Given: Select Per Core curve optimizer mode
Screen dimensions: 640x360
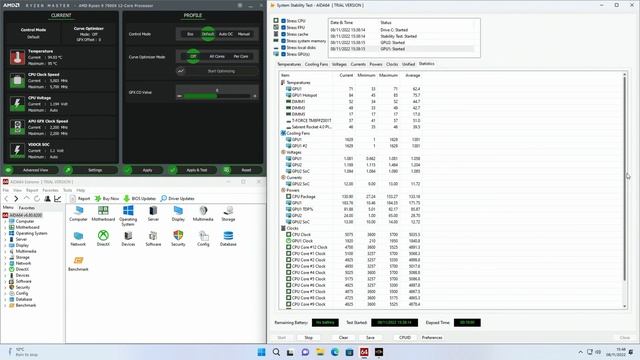Looking at the screenshot, I should (241, 56).
